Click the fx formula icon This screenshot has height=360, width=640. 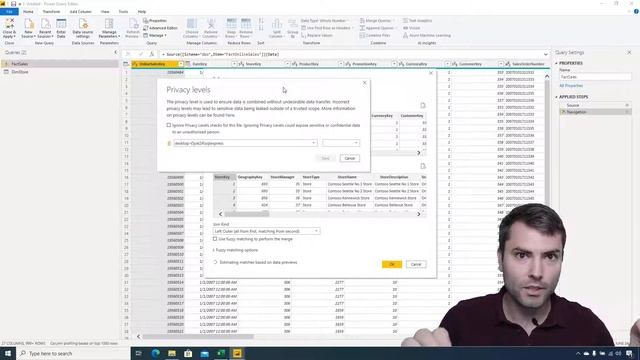(151, 54)
